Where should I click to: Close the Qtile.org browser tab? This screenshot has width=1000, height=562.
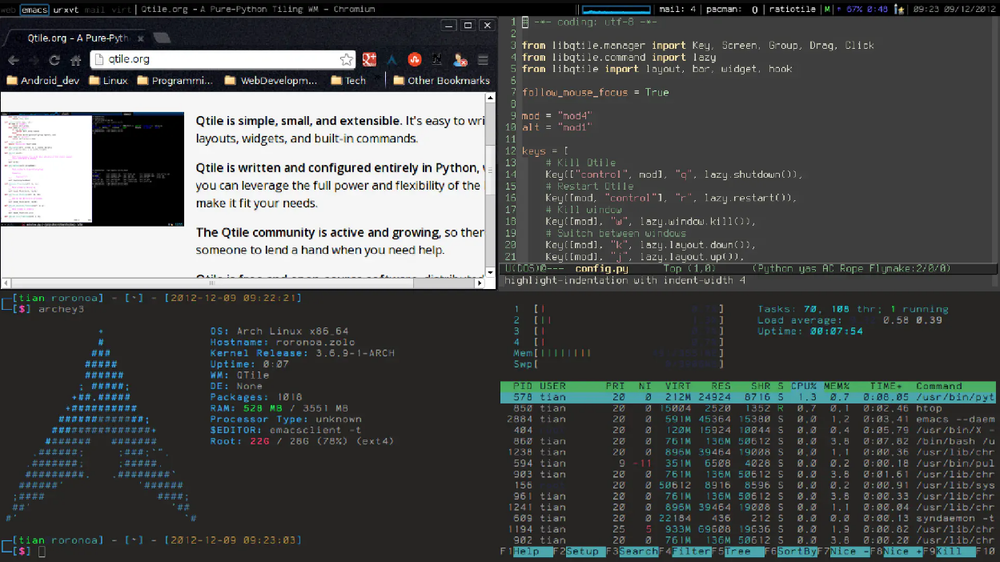click(141, 38)
